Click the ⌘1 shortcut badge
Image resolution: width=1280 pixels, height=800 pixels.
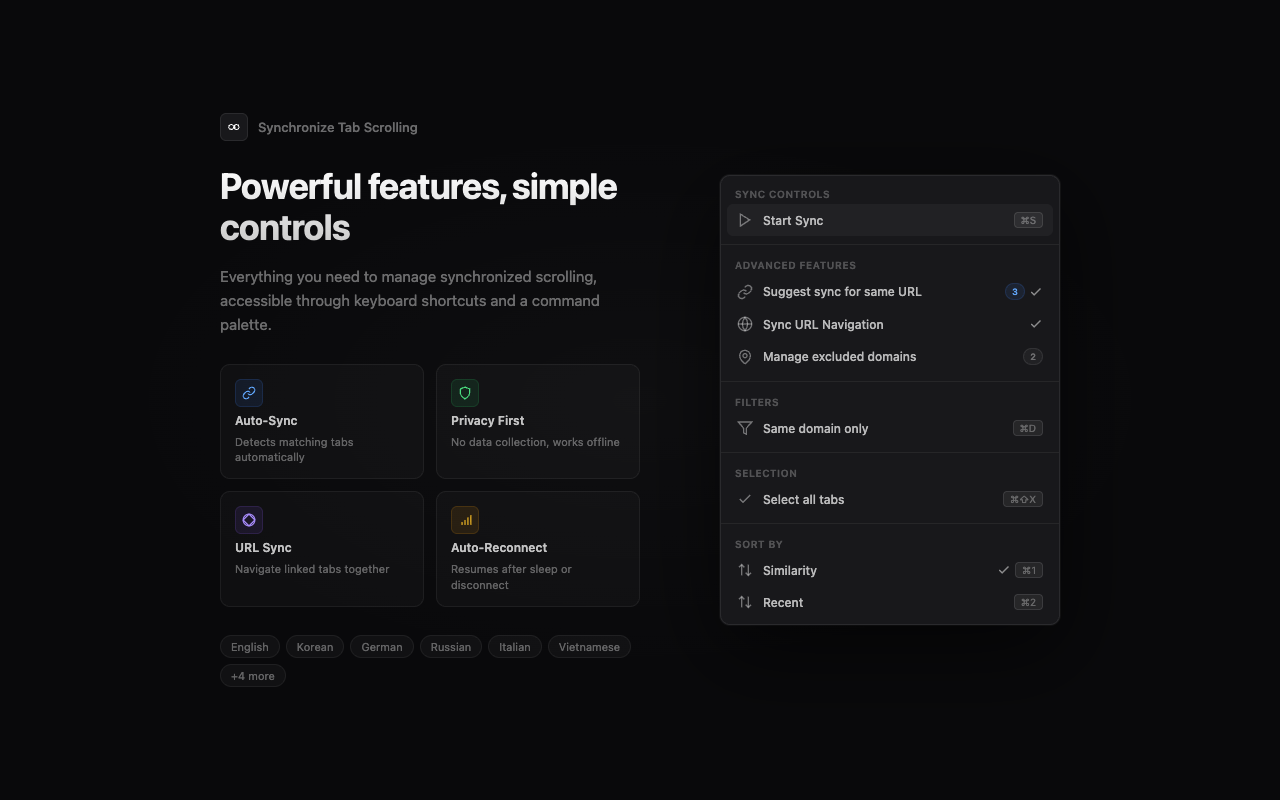(x=1029, y=570)
